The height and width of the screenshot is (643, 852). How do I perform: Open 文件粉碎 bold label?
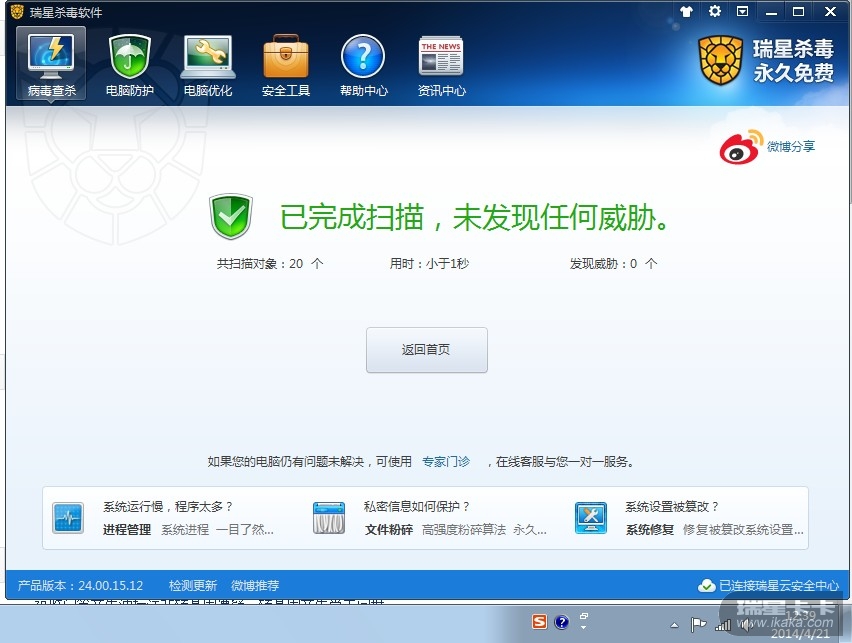tap(389, 529)
